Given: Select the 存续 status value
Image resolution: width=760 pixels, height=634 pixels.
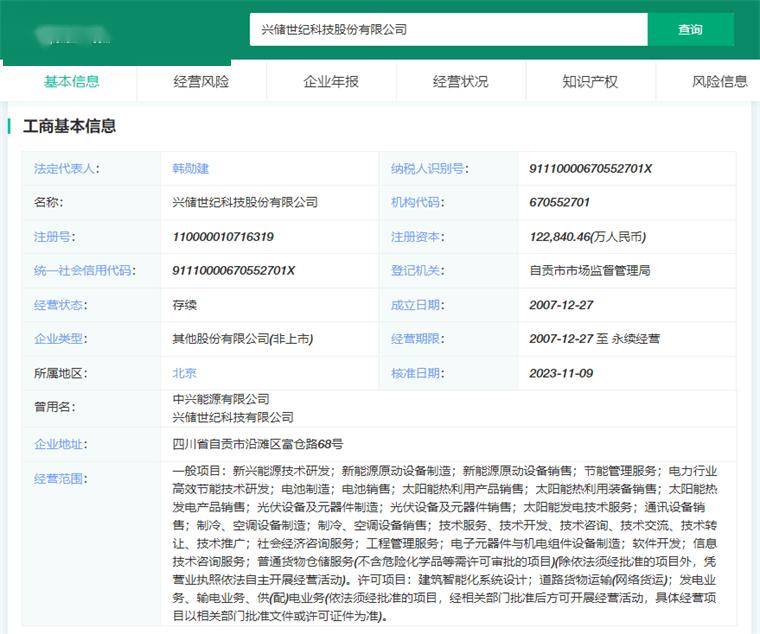Looking at the screenshot, I should [x=185, y=305].
